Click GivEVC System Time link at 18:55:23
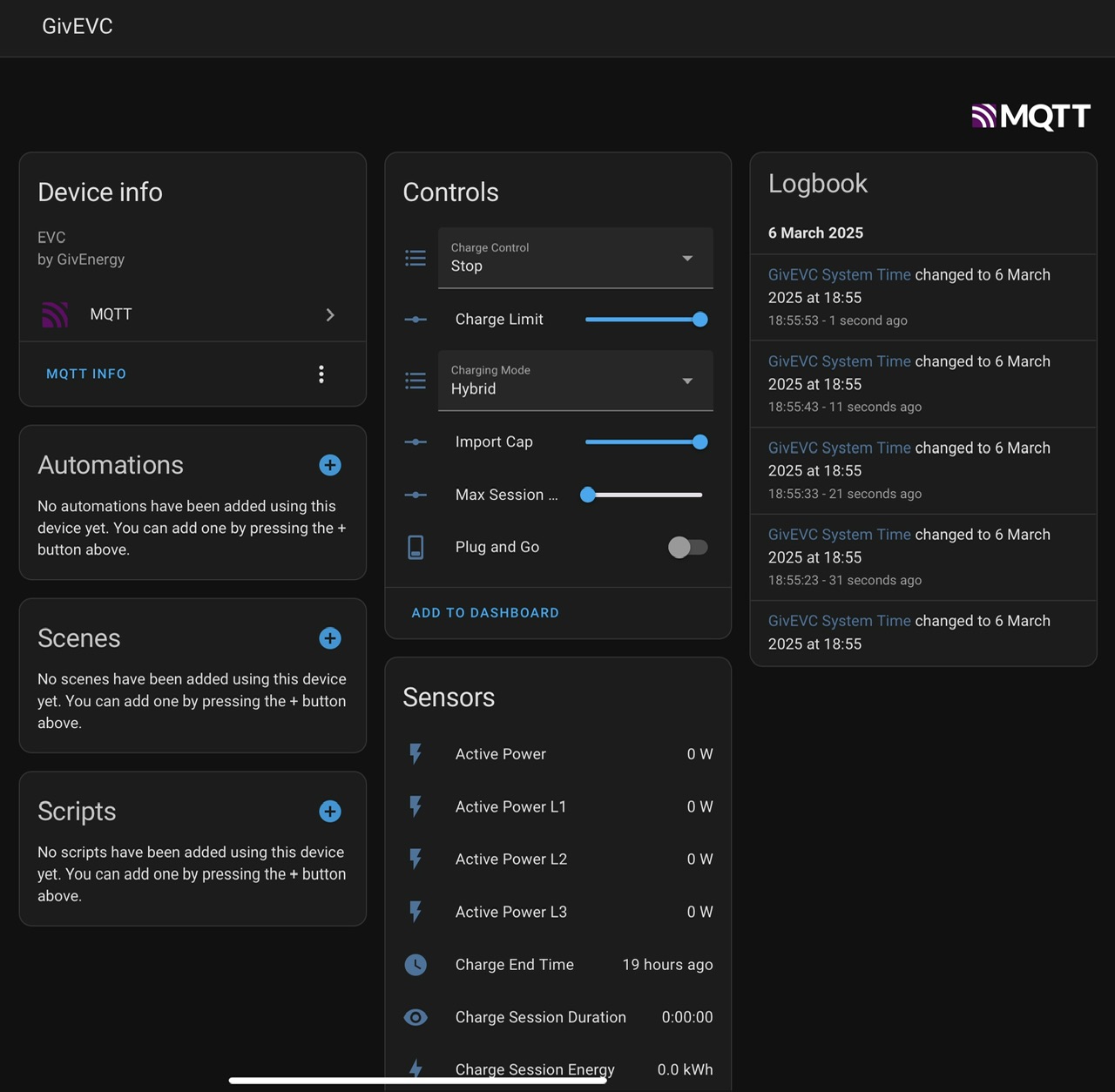 pos(840,535)
